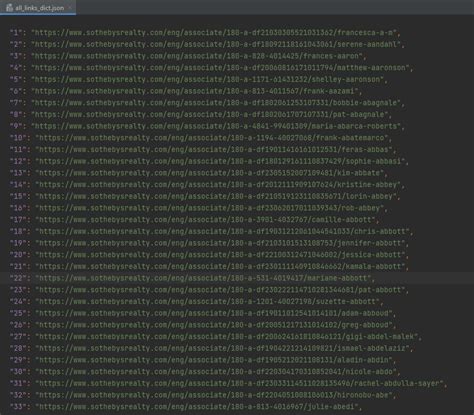474x415 pixels.
Task: Click the greg-abboud URL string
Action: [x=214, y=325]
